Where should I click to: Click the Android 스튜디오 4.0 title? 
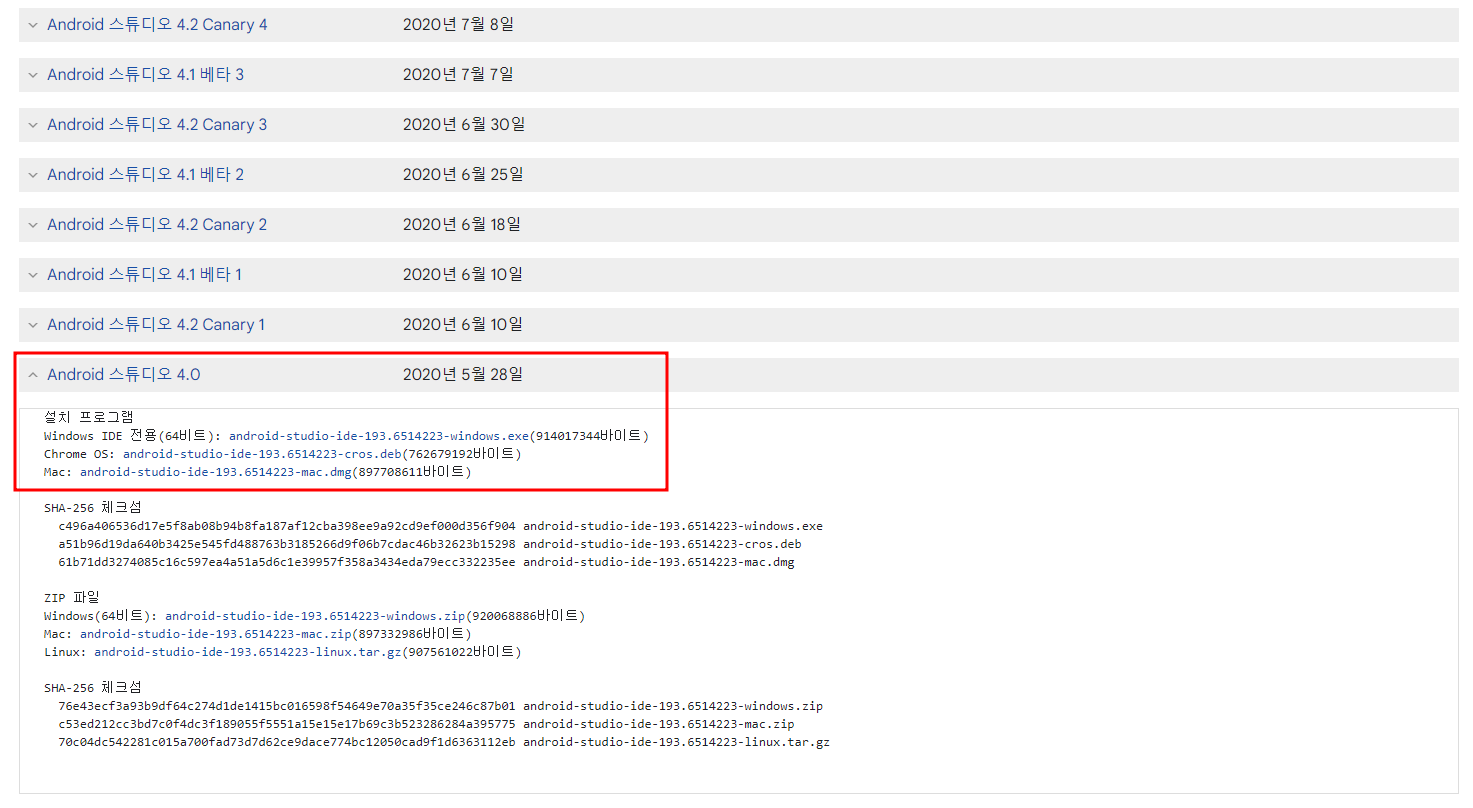tap(124, 375)
